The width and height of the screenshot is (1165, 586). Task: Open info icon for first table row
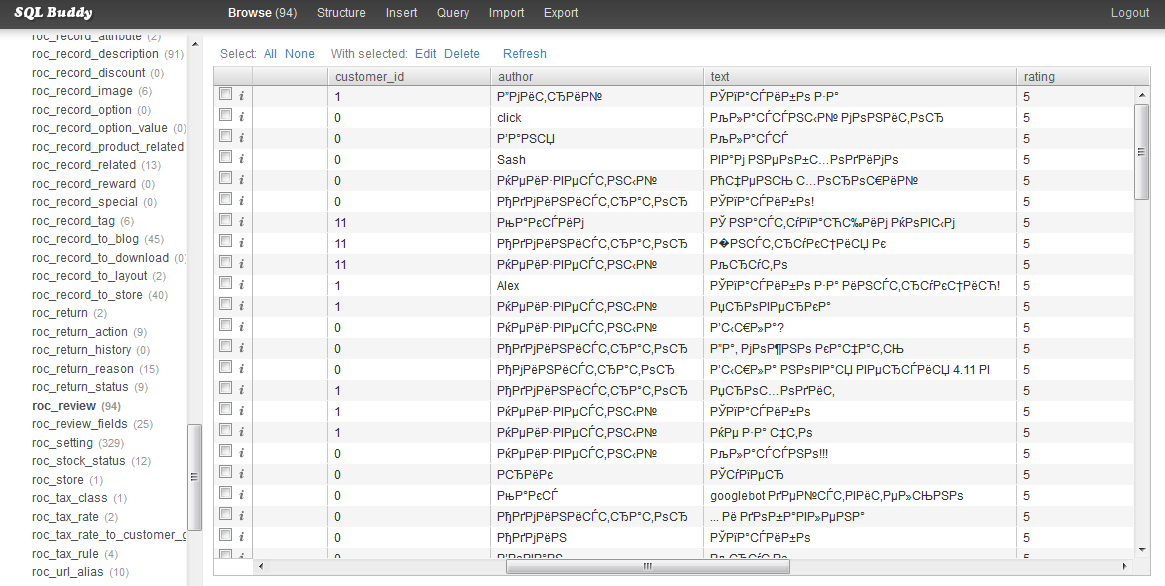(241, 96)
